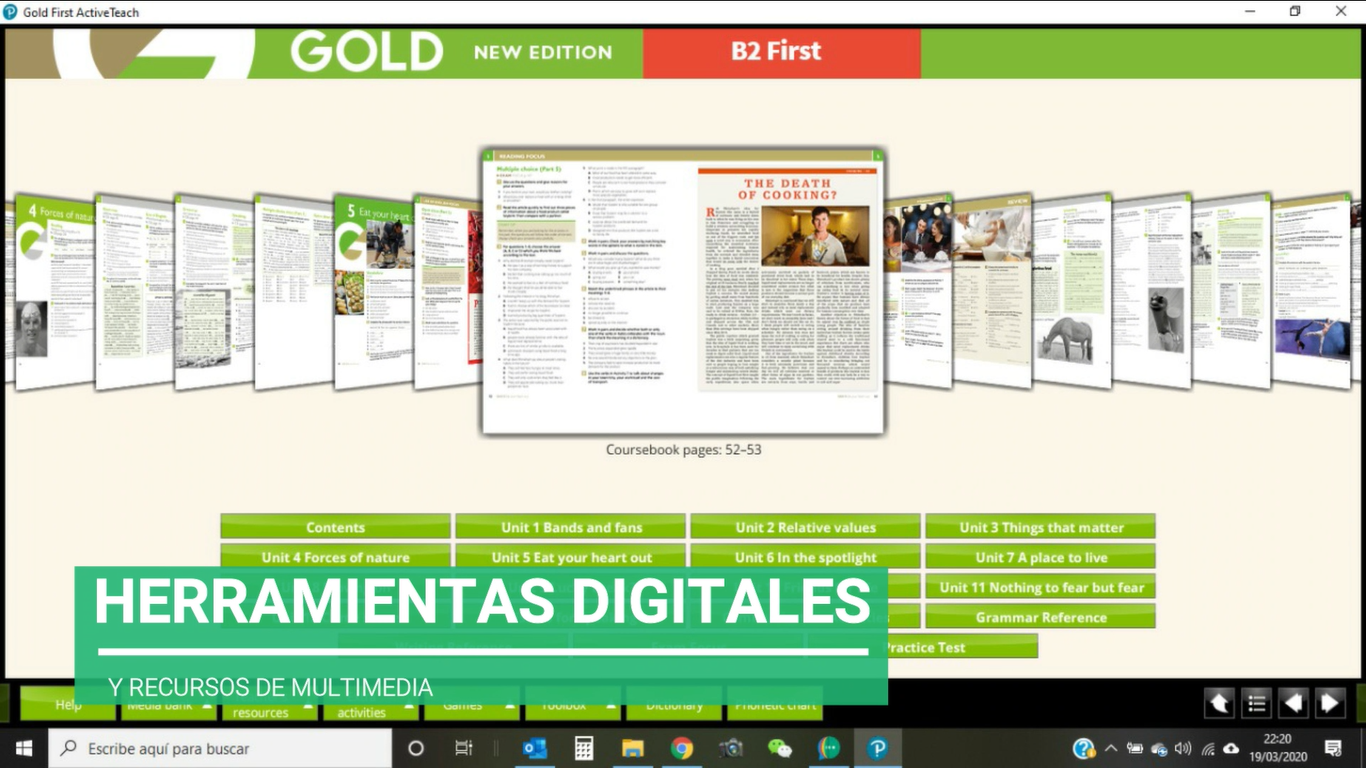
Task: Click the 'Escribe aquí para buscar' search box
Action: 220,748
